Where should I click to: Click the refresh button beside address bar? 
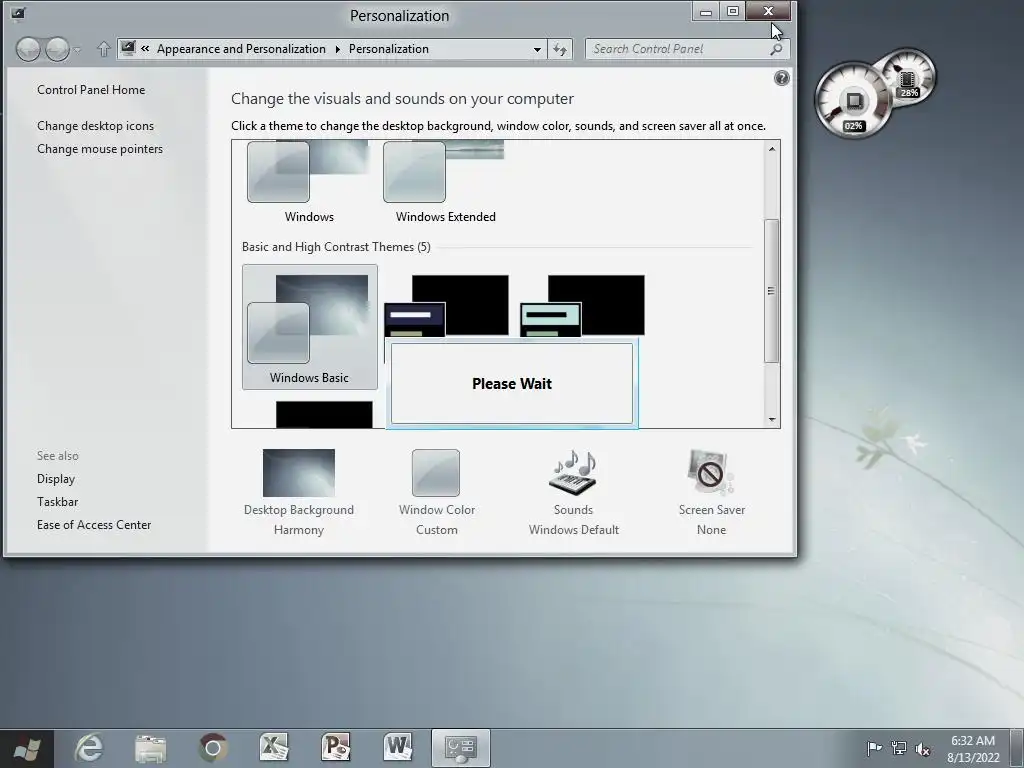click(560, 49)
